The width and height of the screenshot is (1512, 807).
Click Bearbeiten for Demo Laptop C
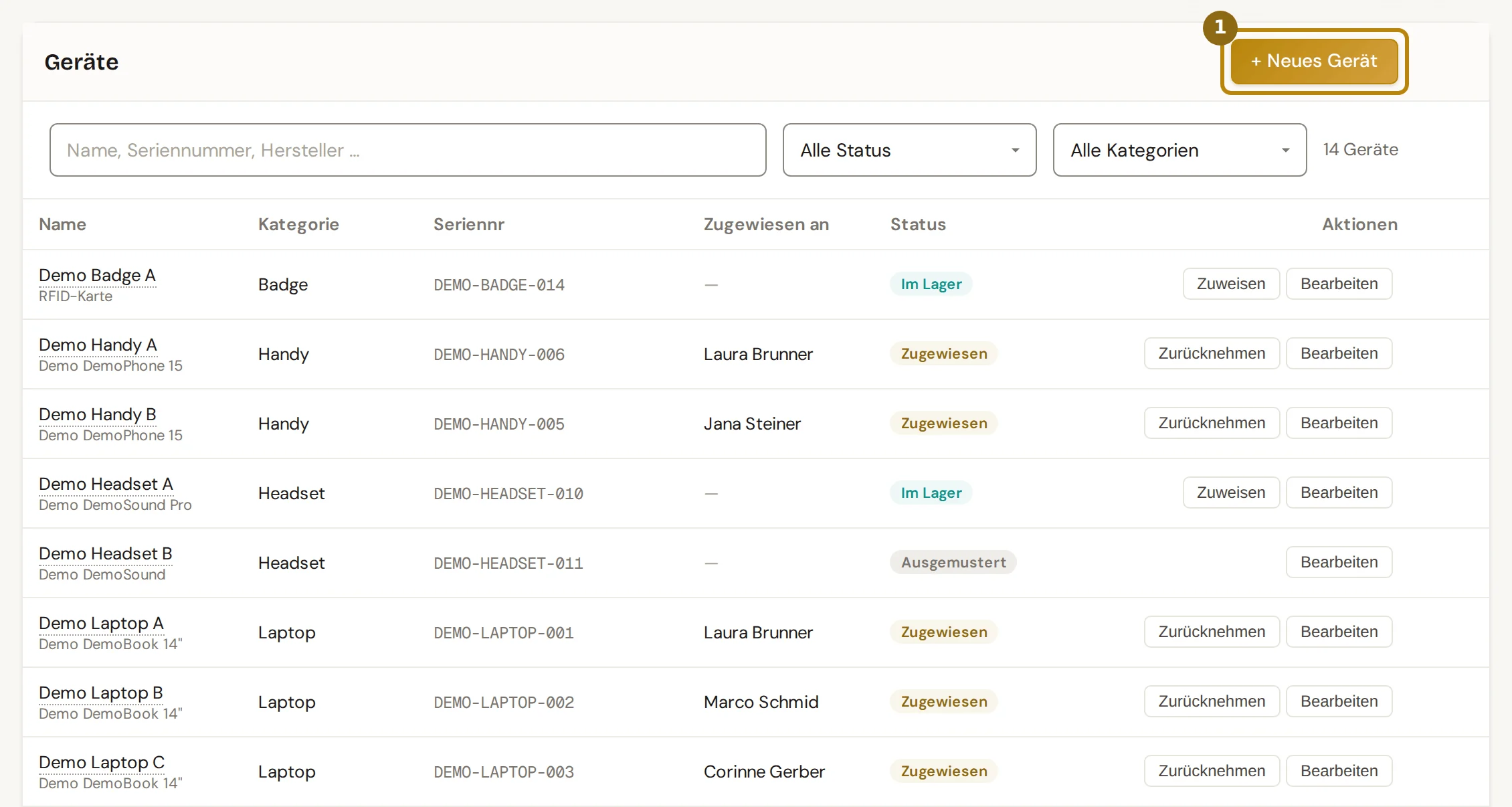[1339, 771]
